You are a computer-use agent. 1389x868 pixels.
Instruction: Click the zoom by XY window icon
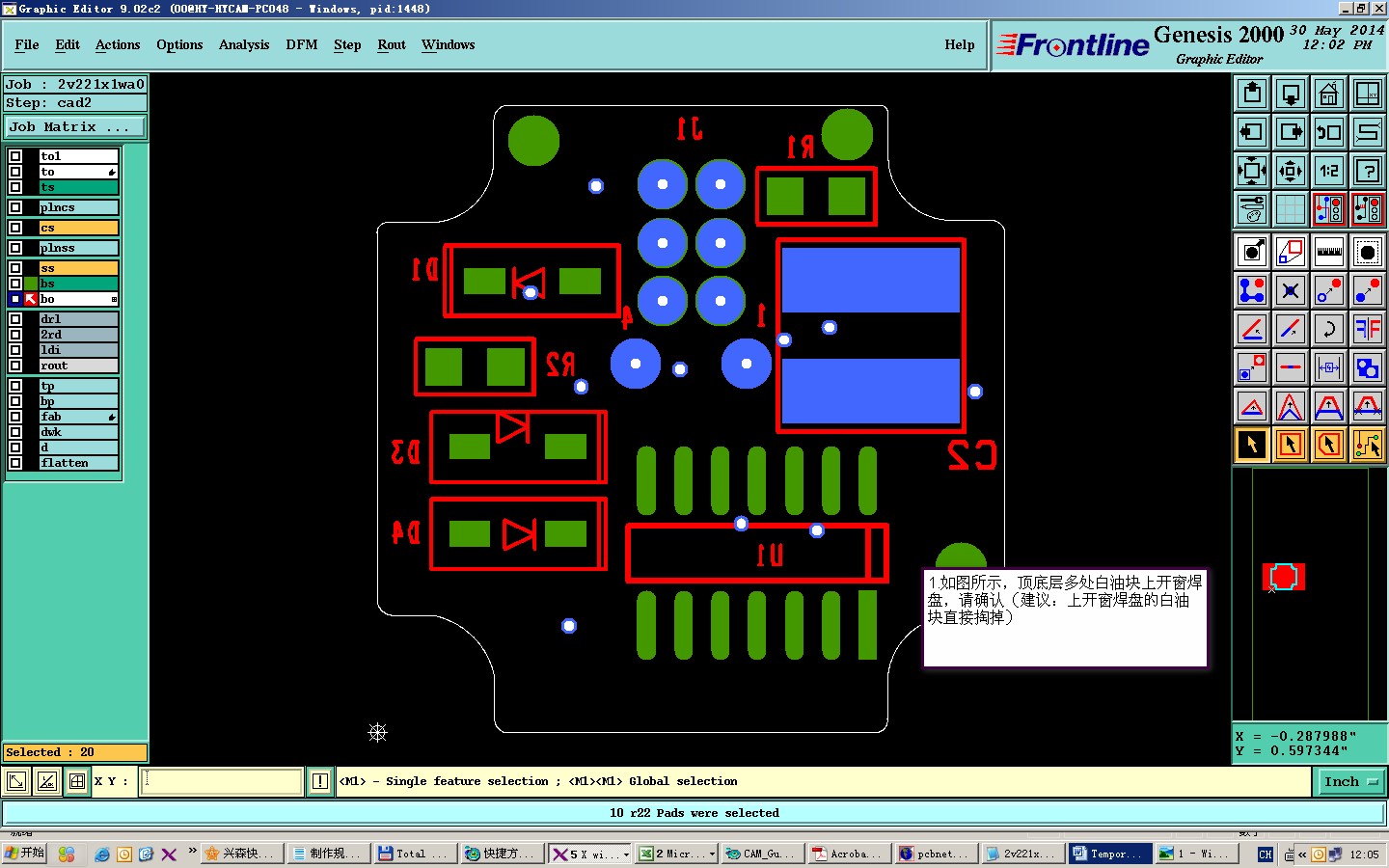[x=1368, y=94]
